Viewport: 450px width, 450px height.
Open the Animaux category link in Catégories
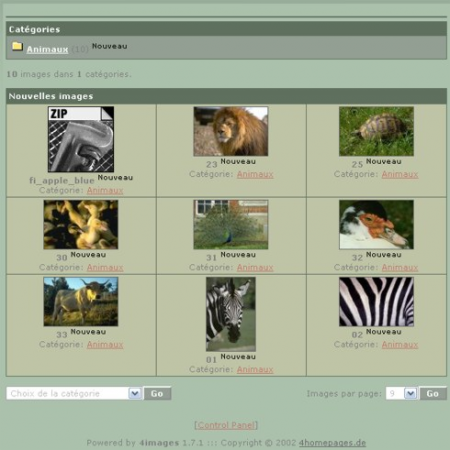47,49
